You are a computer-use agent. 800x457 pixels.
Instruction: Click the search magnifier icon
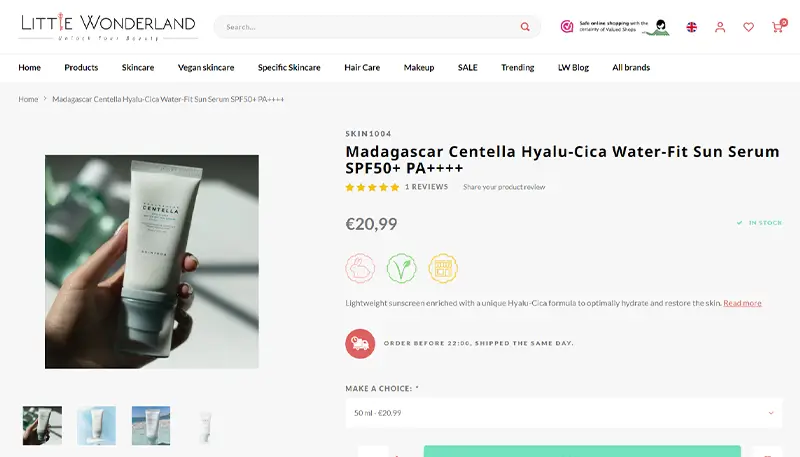pos(524,27)
